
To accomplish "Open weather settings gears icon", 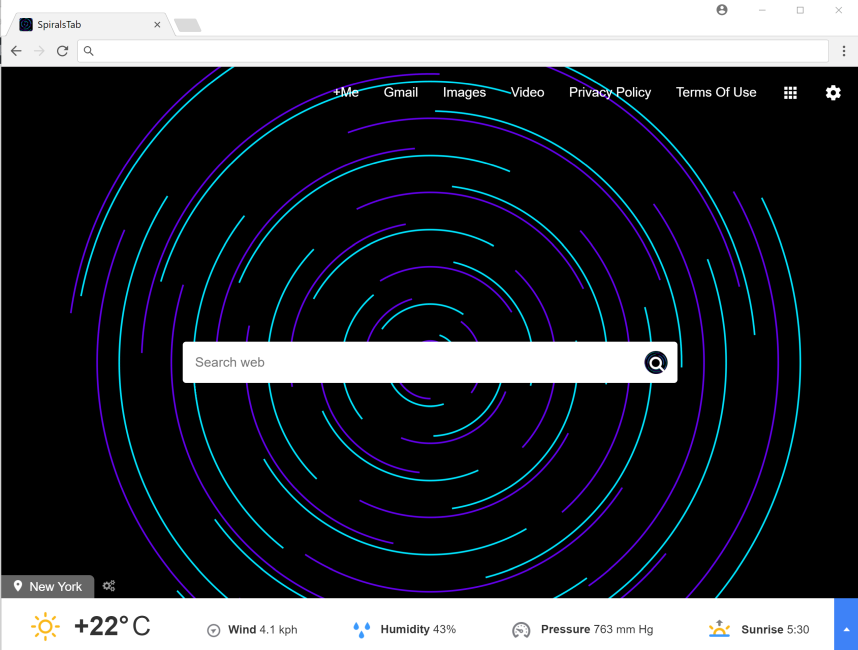I will pos(109,586).
